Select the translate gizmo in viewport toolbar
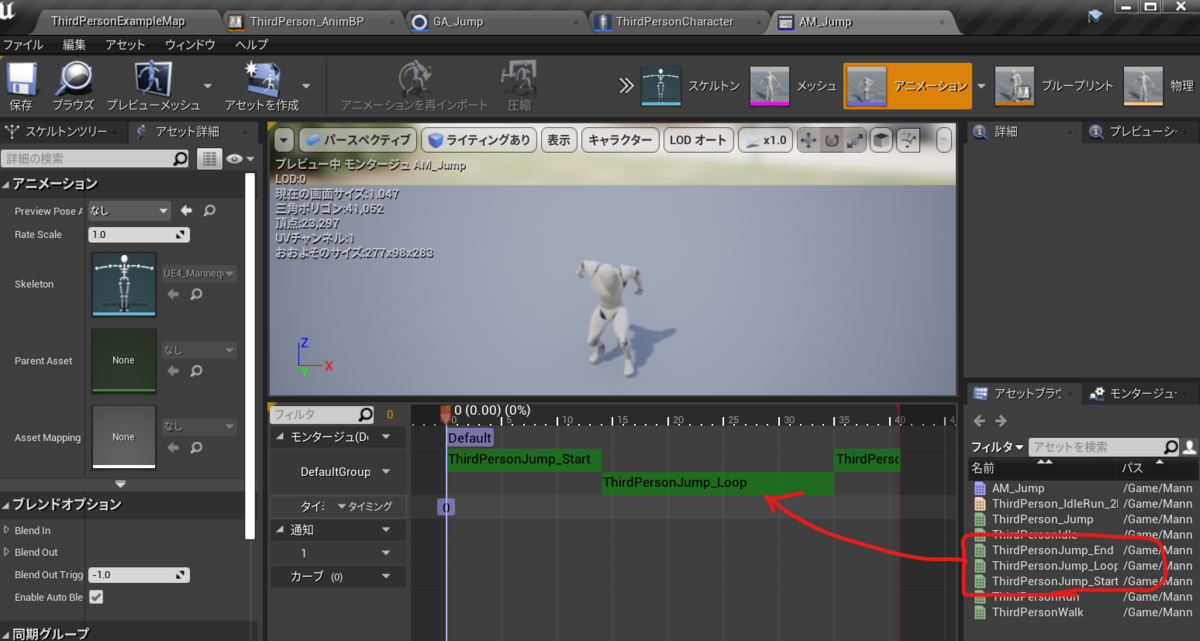The image size is (1200, 641). [808, 141]
